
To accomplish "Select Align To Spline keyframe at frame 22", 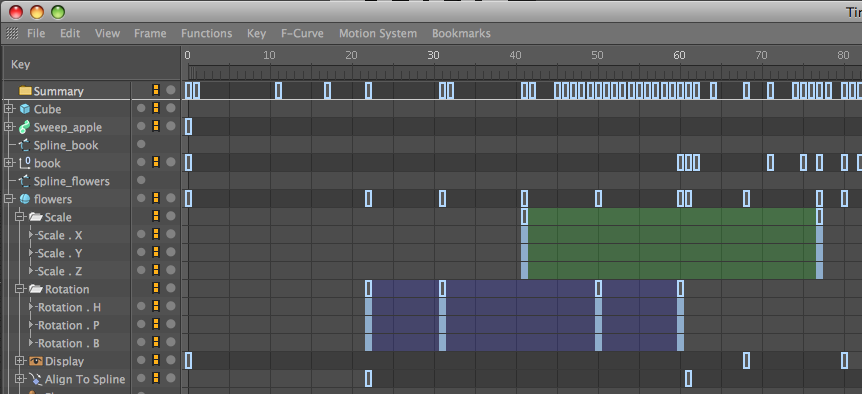I will (x=368, y=379).
